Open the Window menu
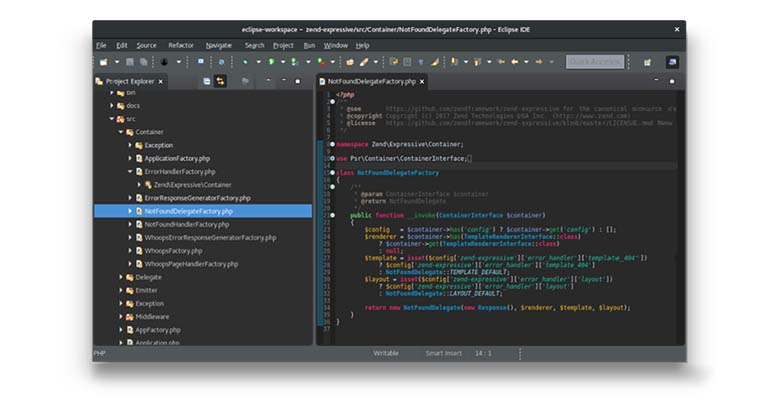The height and width of the screenshot is (403, 768). click(336, 46)
